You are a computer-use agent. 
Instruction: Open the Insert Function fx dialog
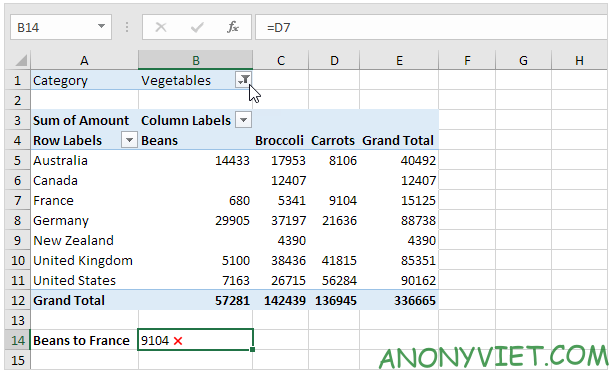click(x=233, y=27)
